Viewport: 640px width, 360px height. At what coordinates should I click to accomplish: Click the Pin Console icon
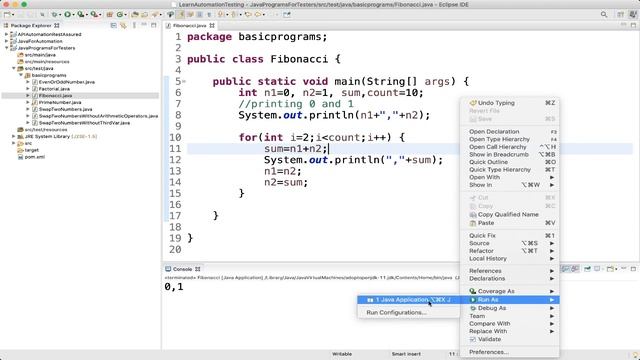point(587,269)
